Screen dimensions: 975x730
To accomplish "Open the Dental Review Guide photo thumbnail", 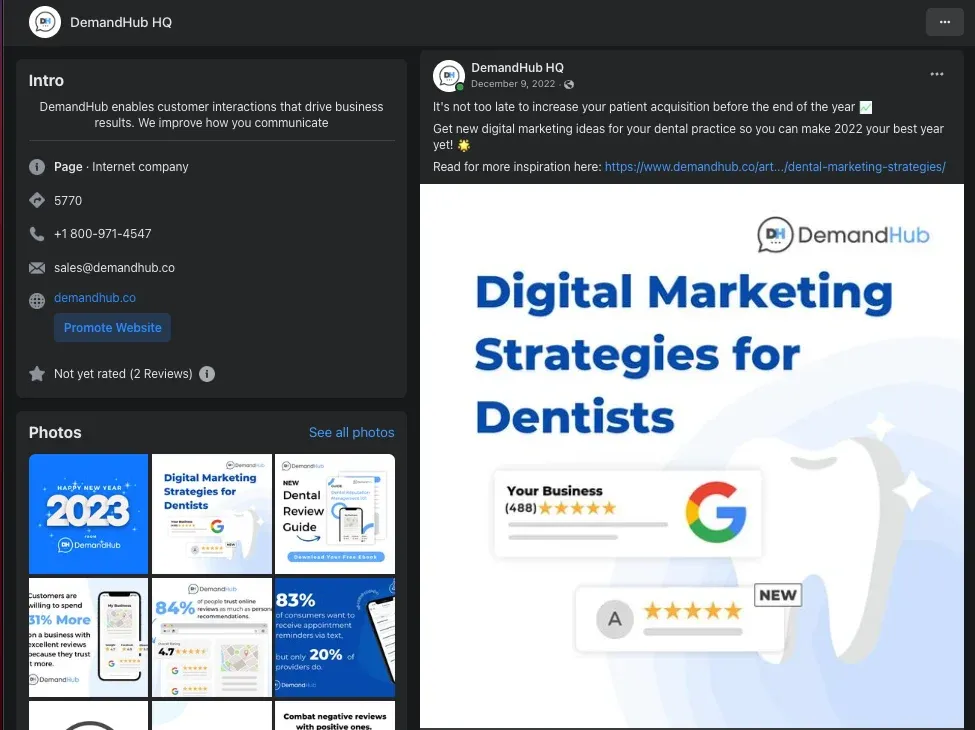I will 335,514.
